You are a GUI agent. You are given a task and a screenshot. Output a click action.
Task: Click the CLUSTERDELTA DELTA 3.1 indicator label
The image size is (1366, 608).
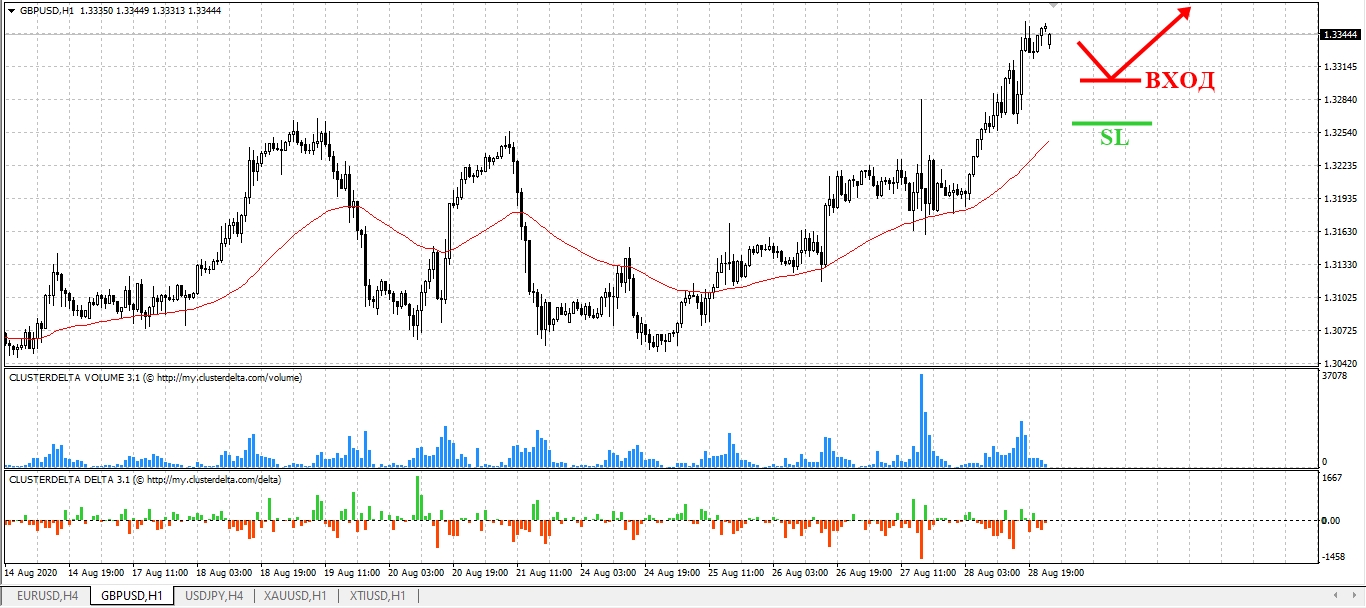click(145, 480)
